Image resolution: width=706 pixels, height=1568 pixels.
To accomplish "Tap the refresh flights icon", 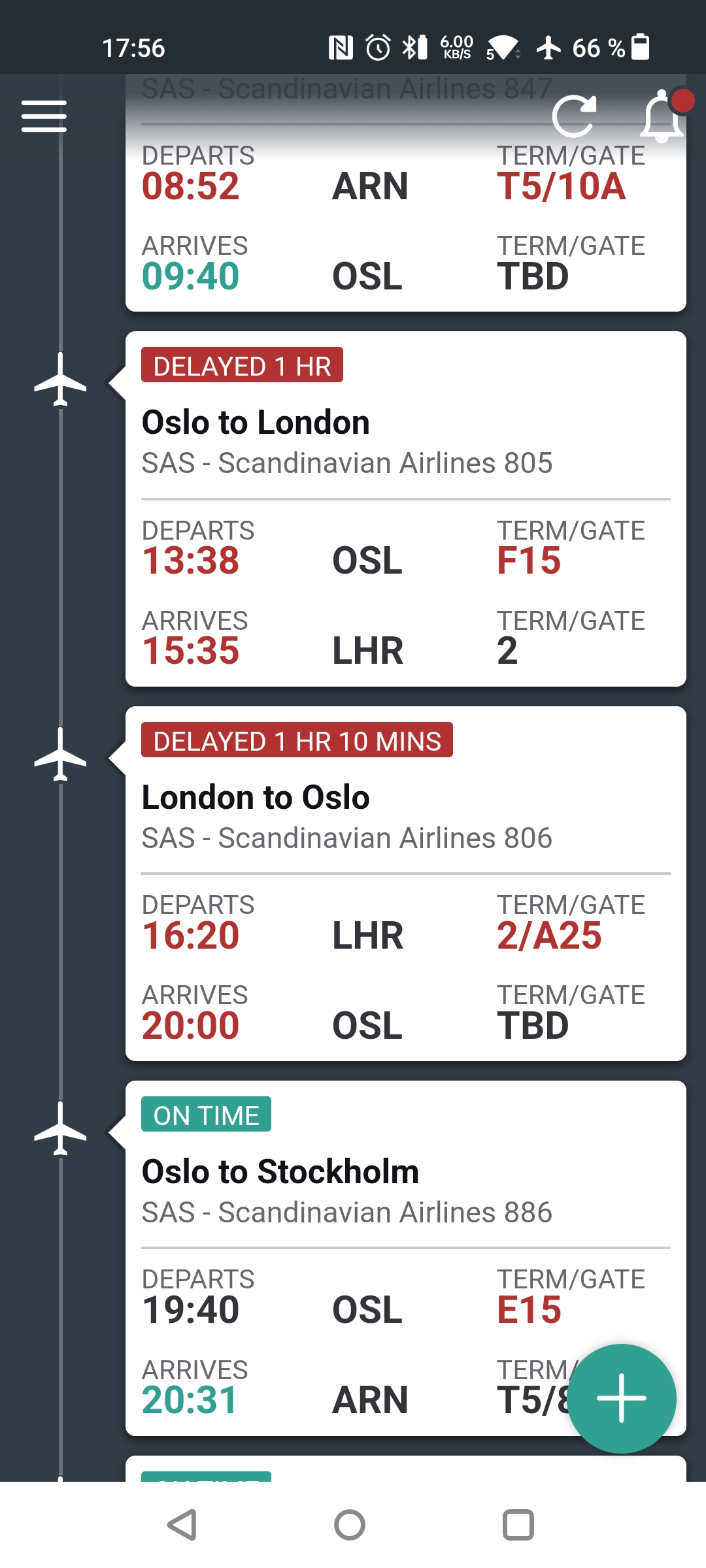I will pyautogui.click(x=574, y=116).
